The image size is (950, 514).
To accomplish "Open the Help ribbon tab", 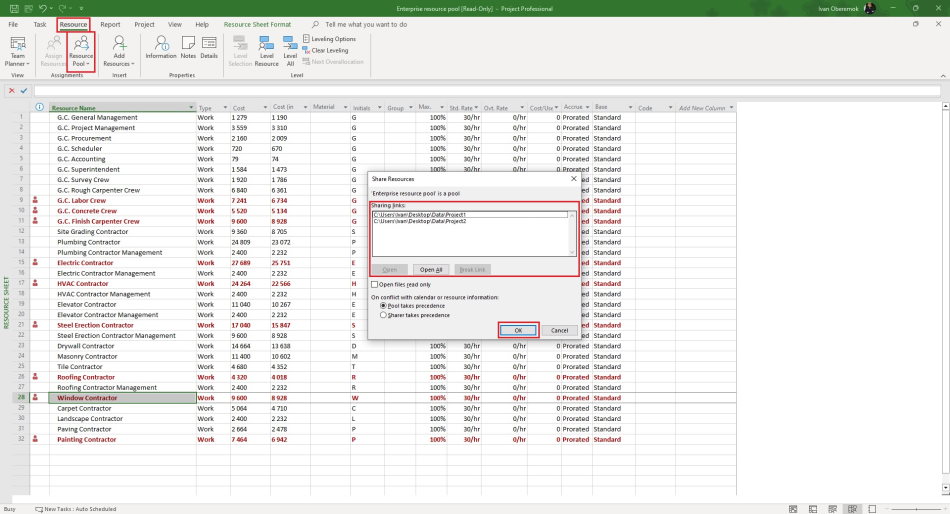I will (x=202, y=24).
